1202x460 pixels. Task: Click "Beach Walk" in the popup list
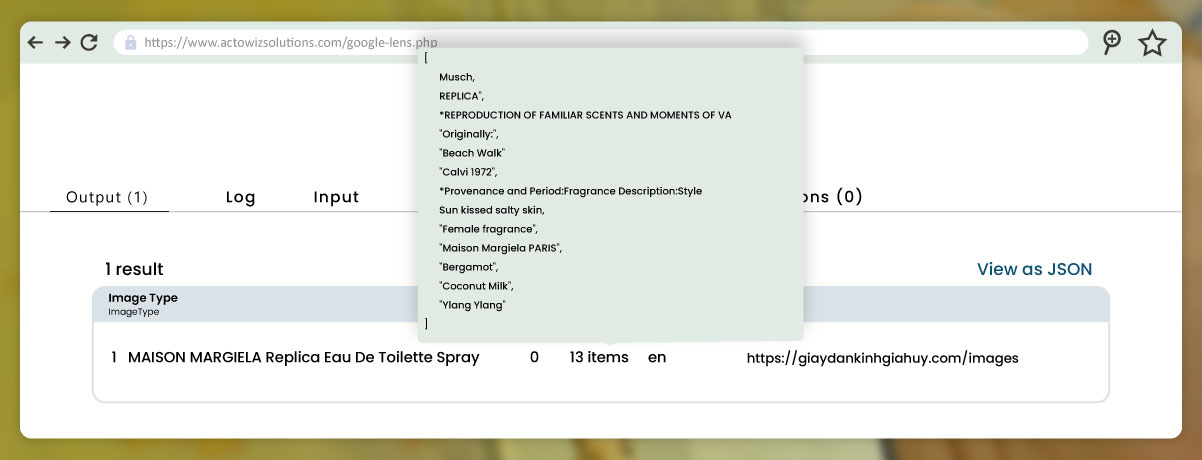tap(472, 153)
